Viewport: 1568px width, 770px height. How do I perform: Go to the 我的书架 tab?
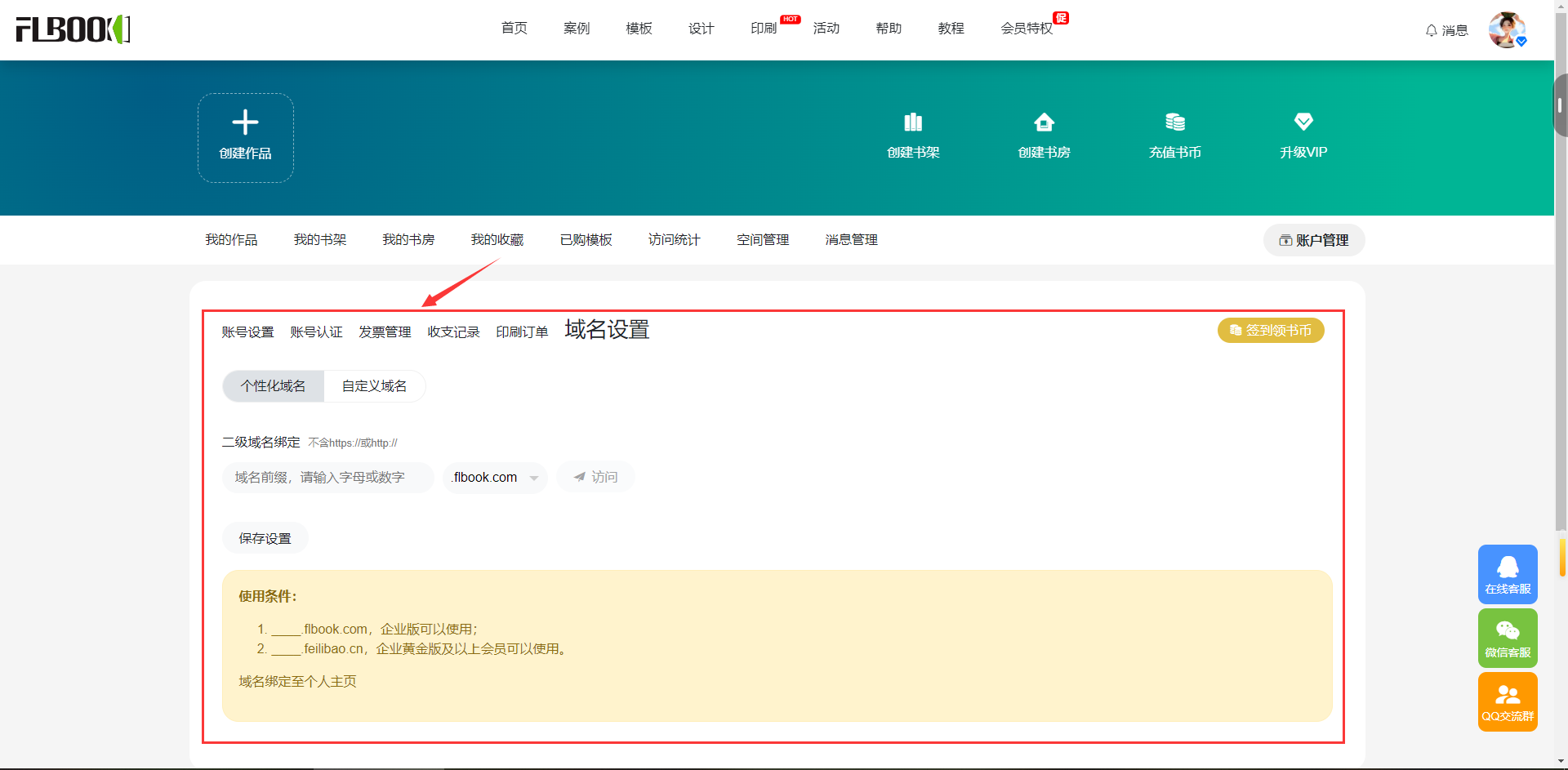pos(320,240)
